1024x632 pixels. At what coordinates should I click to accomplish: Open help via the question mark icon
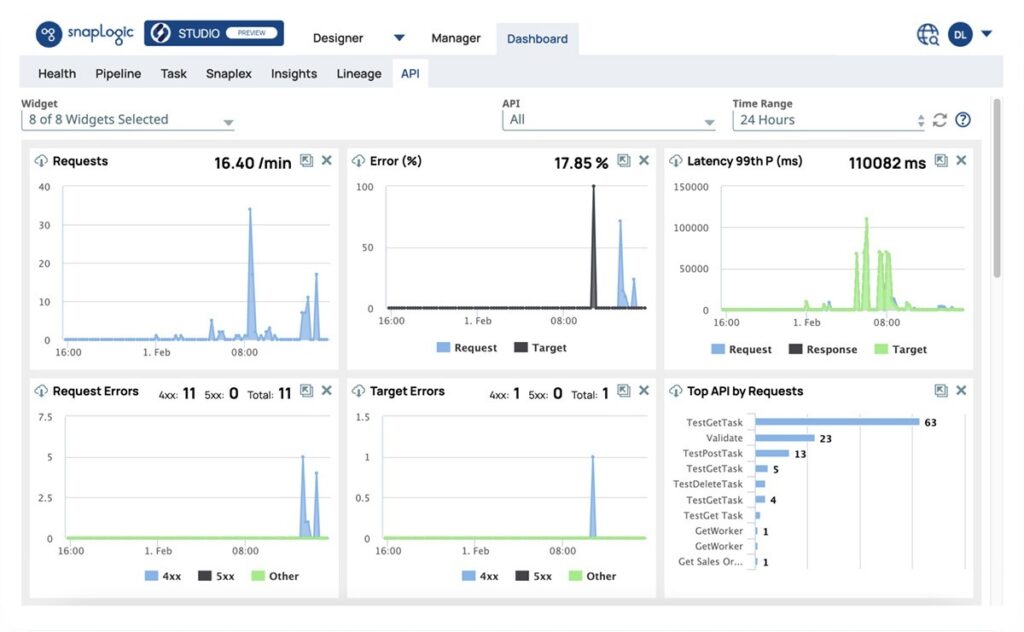pos(962,119)
